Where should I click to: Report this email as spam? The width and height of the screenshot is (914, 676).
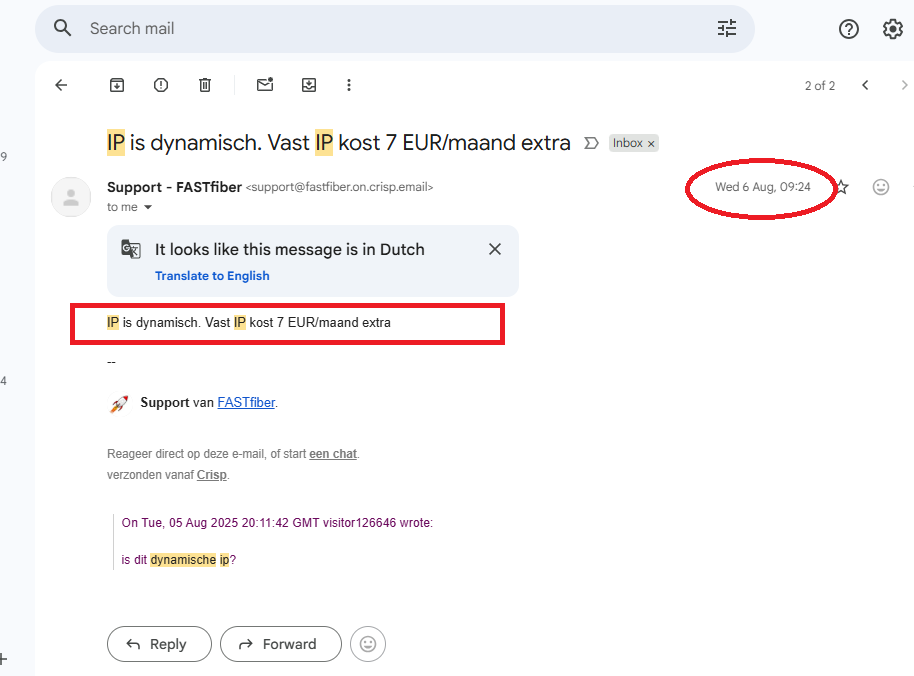(161, 85)
